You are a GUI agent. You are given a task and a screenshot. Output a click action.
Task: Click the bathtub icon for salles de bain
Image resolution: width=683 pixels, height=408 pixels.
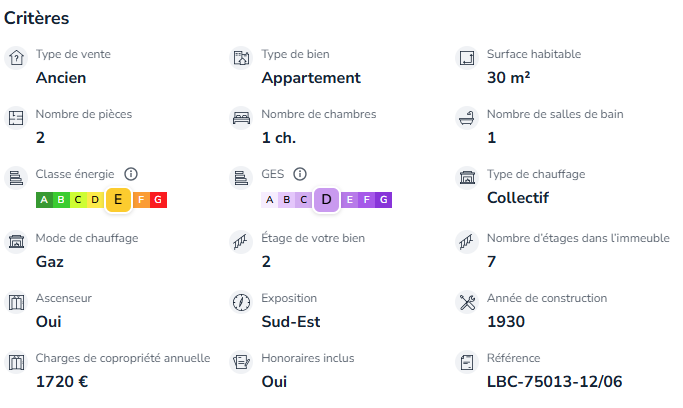click(x=466, y=119)
